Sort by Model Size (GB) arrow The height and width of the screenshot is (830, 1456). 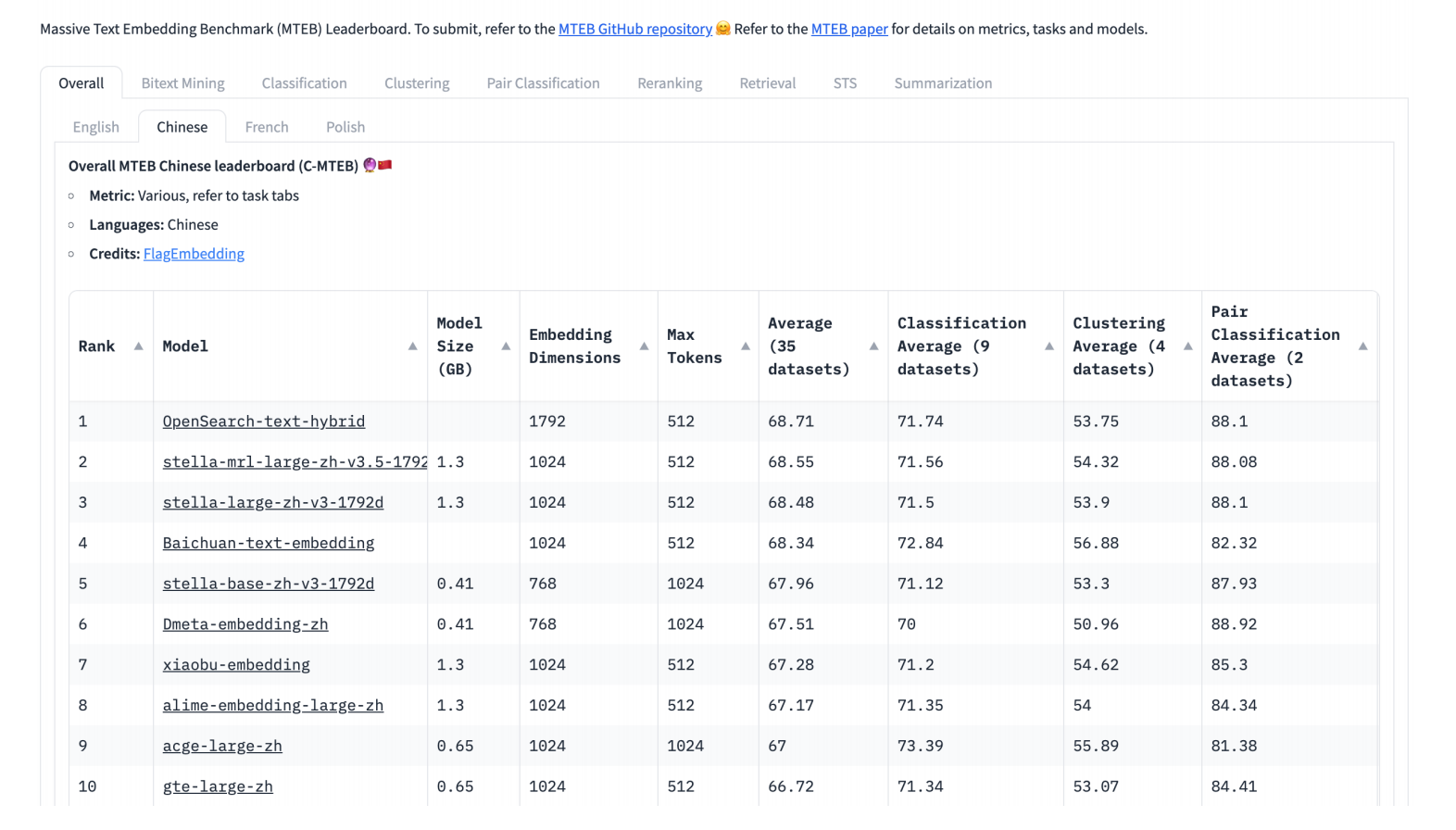click(506, 346)
